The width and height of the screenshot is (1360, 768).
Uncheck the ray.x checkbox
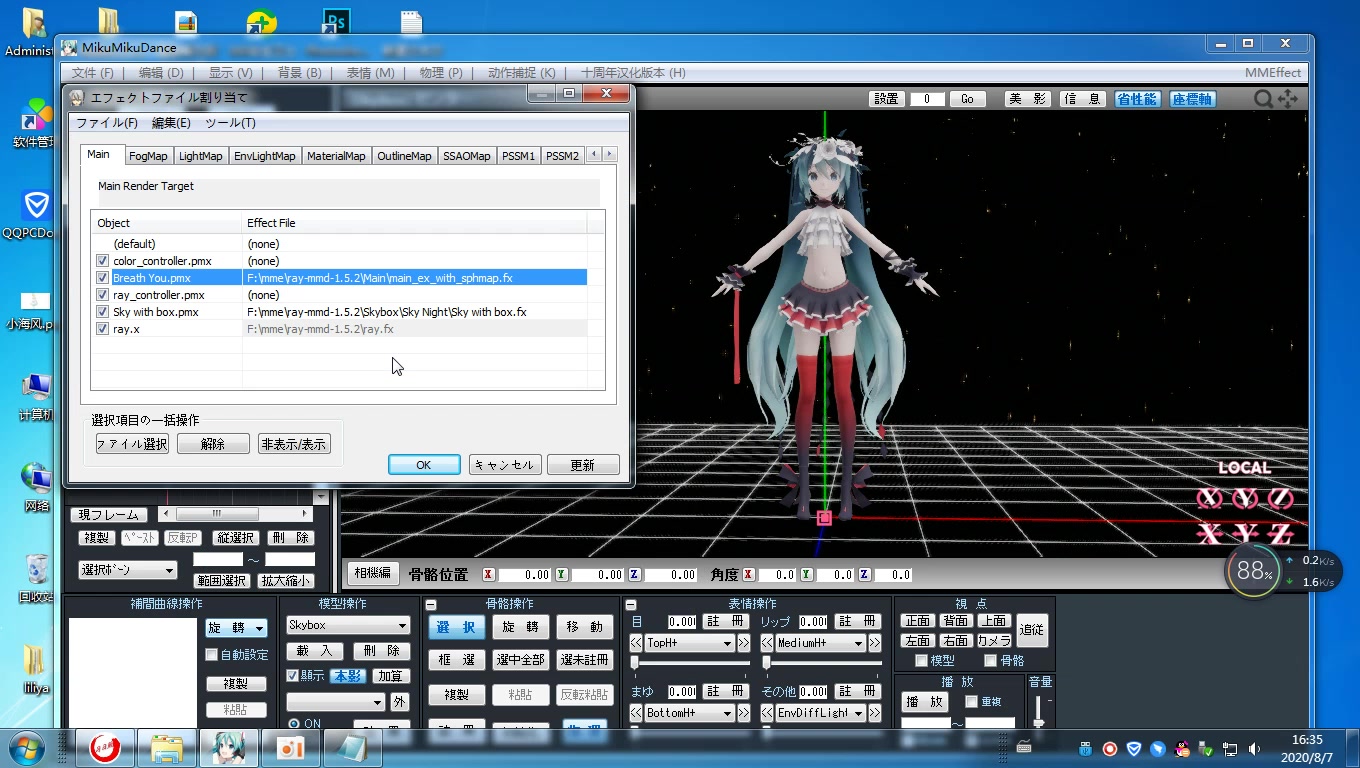(x=102, y=329)
